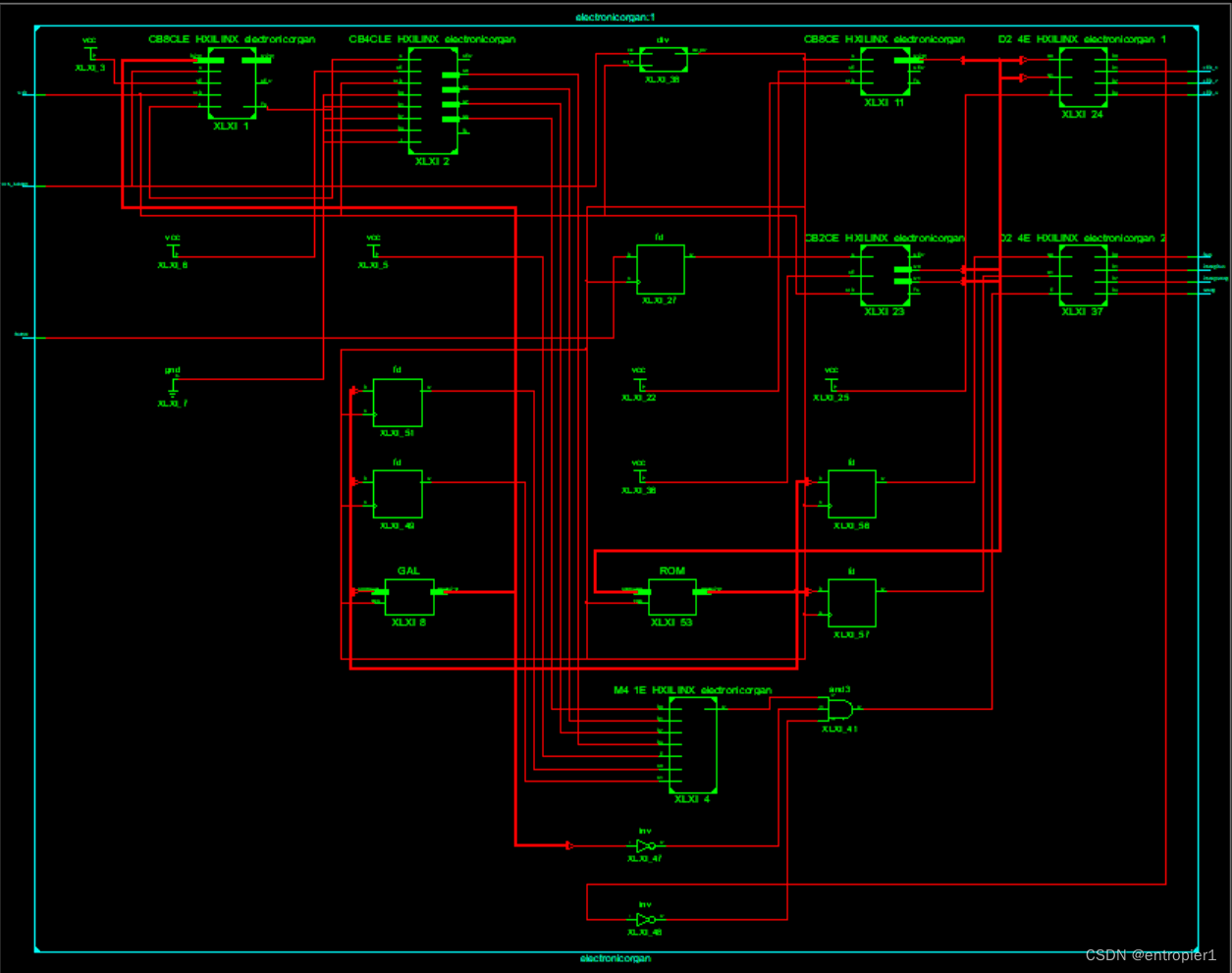The width and height of the screenshot is (1232, 973).
Task: Click the 'XLXI 2' instance name
Action: tap(432, 161)
